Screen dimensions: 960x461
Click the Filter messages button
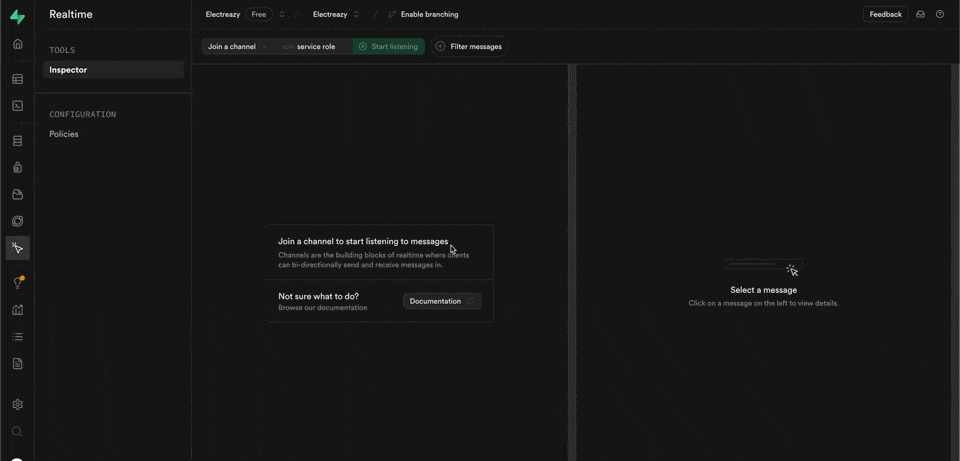470,47
